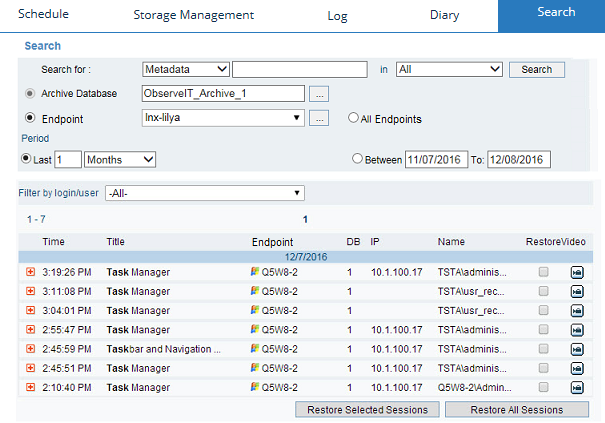This screenshot has height=423, width=605.
Task: Open video icon for 2:45:59 PM Taskbar session
Action: (x=577, y=349)
